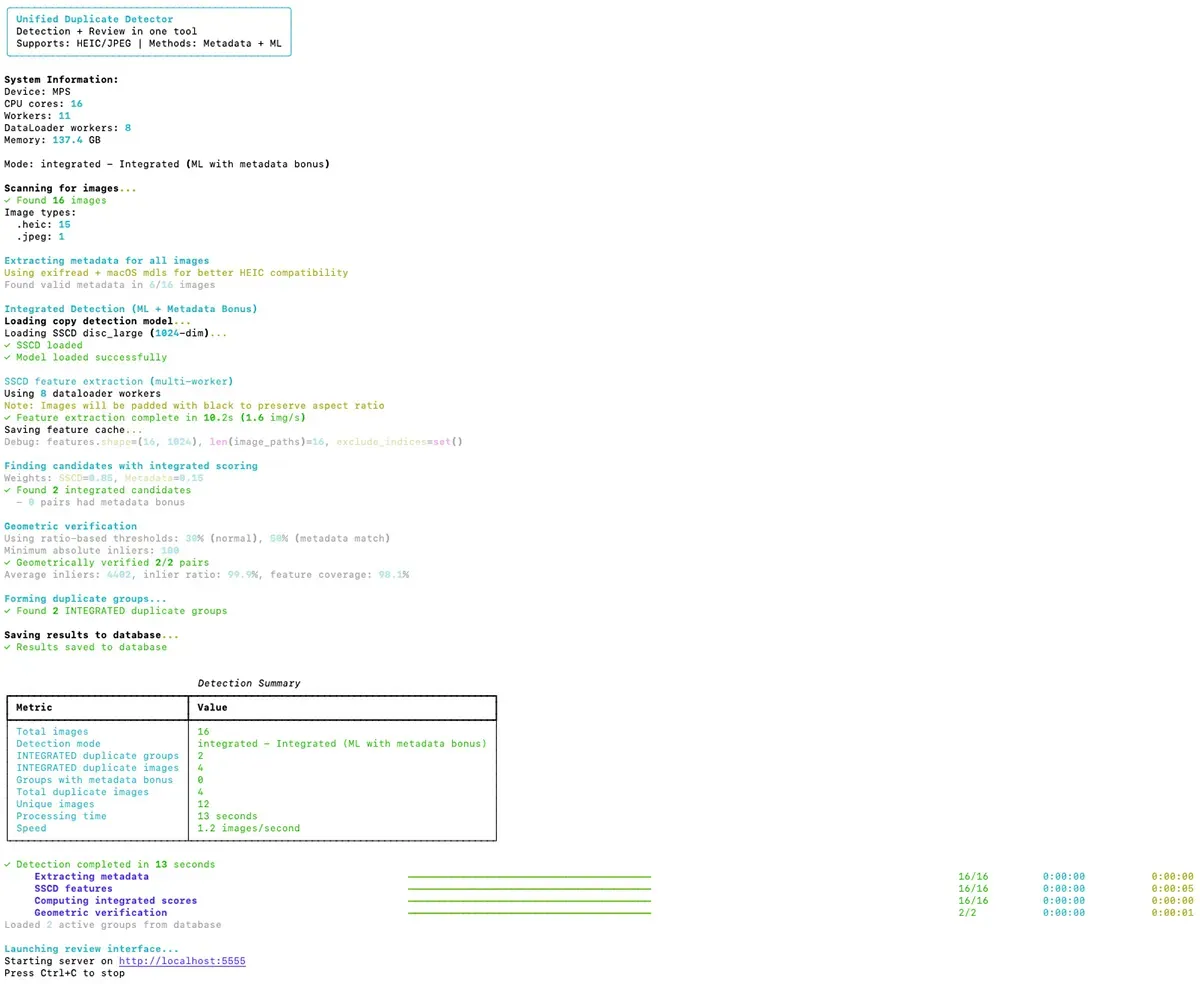Image resolution: width=1200 pixels, height=984 pixels.
Task: Click 'Groups with metadata bonus' row label
Action: point(94,780)
